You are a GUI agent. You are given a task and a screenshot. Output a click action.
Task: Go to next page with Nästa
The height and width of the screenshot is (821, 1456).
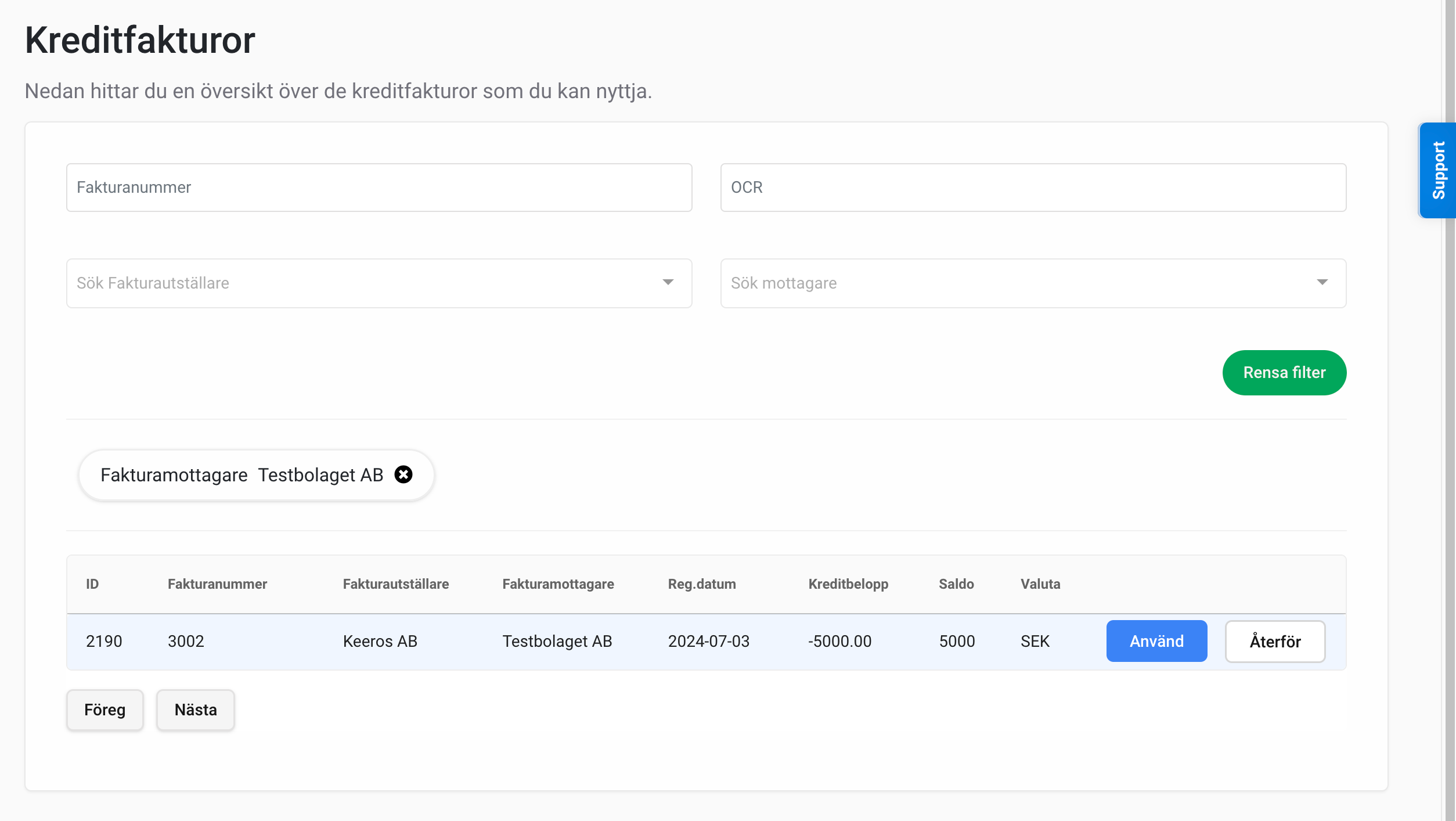(x=195, y=709)
